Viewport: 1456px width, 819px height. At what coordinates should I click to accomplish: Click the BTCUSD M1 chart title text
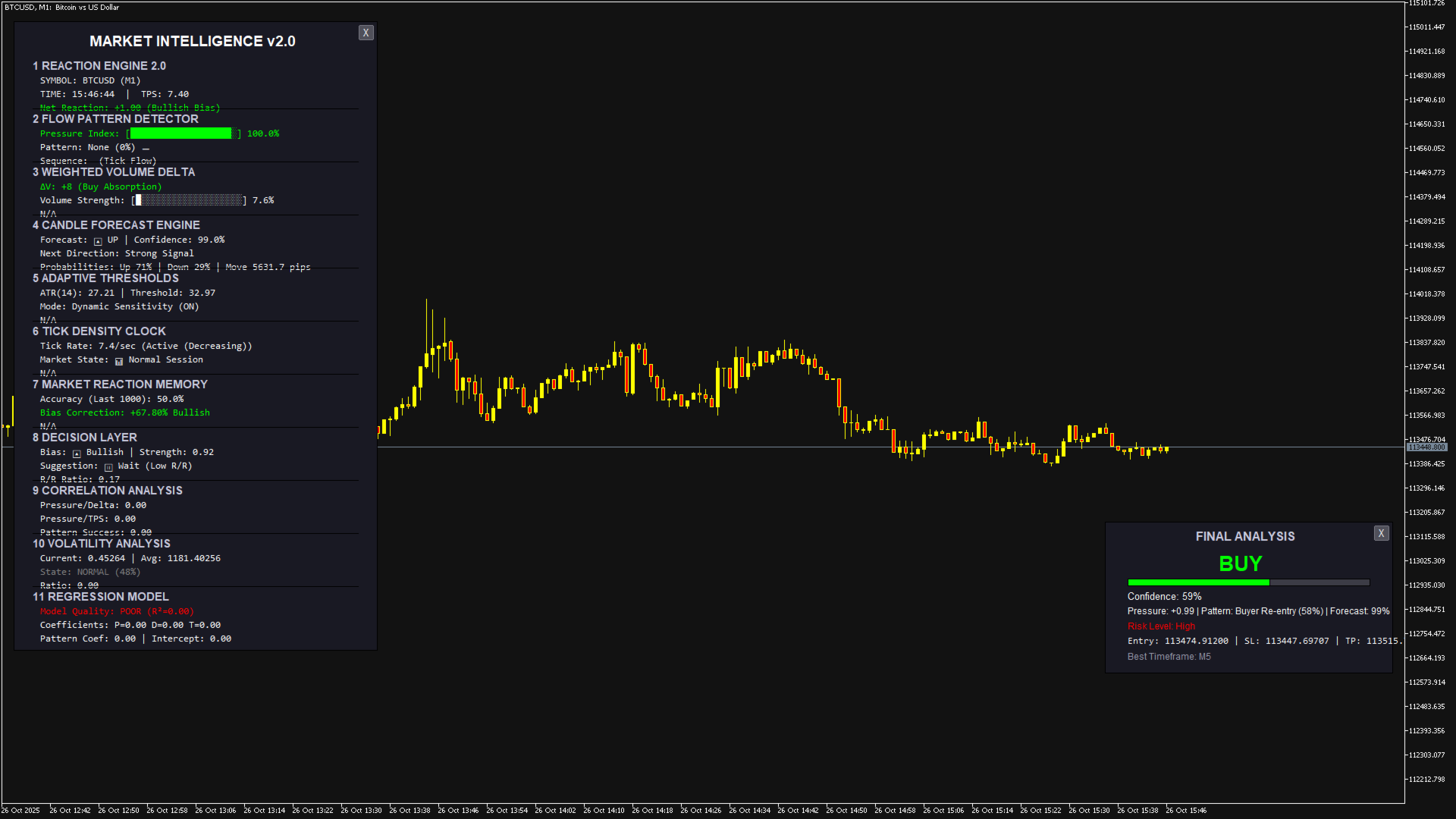tap(62, 7)
